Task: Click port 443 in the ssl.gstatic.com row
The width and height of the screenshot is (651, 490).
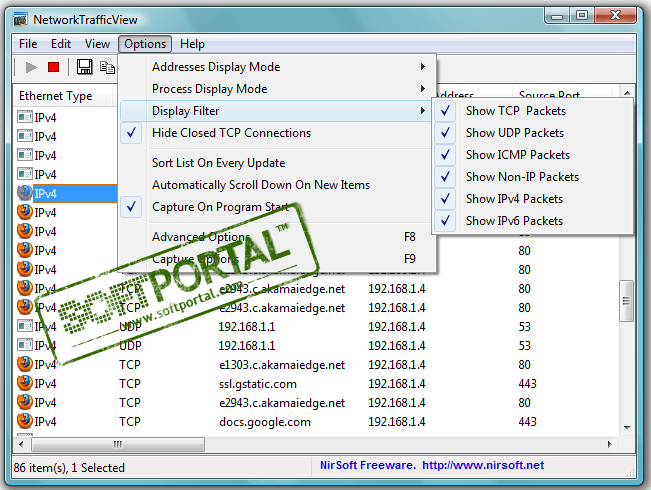Action: (527, 384)
